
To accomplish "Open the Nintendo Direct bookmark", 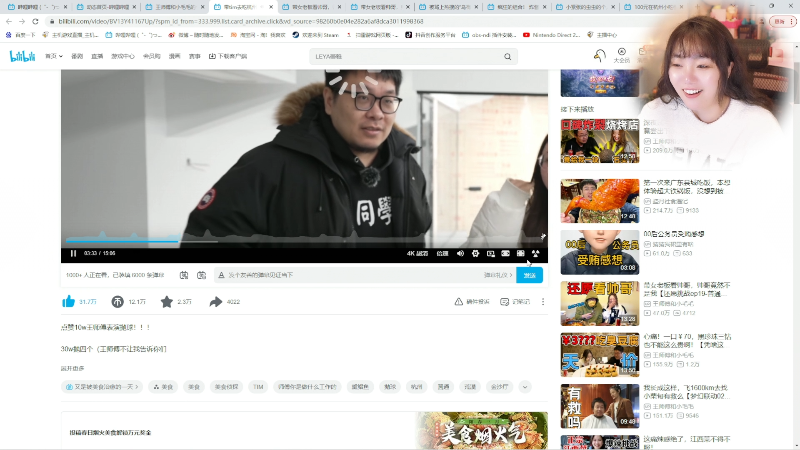I will (552, 35).
